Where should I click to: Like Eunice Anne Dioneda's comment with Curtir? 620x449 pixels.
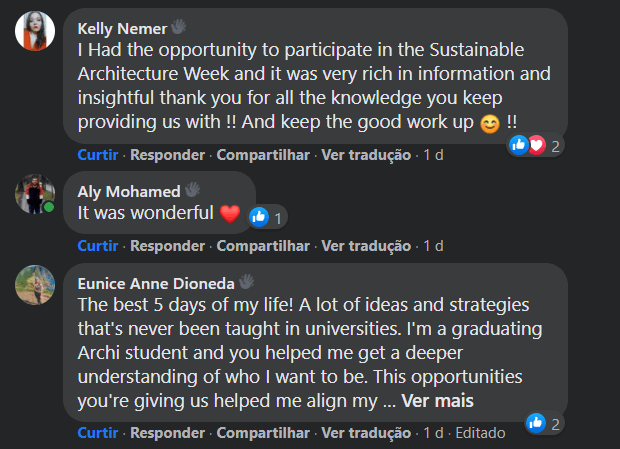97,433
